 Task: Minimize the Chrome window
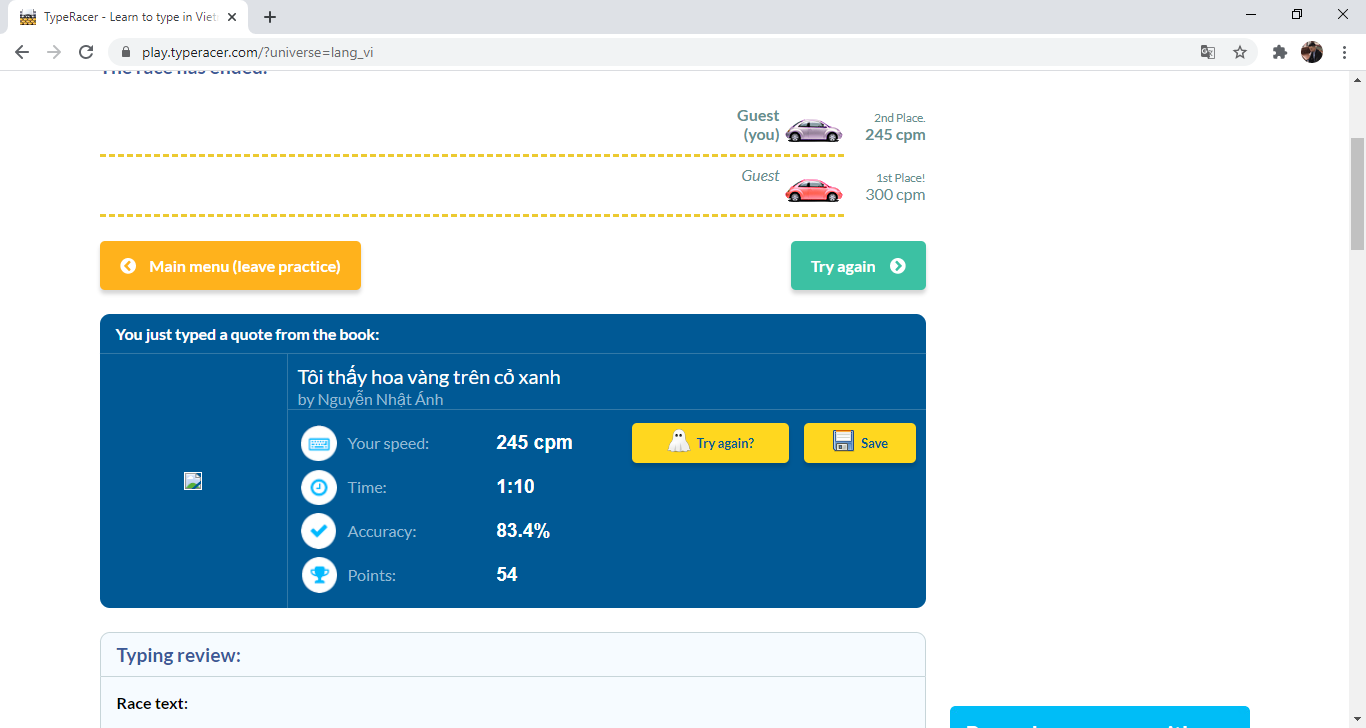click(1252, 15)
